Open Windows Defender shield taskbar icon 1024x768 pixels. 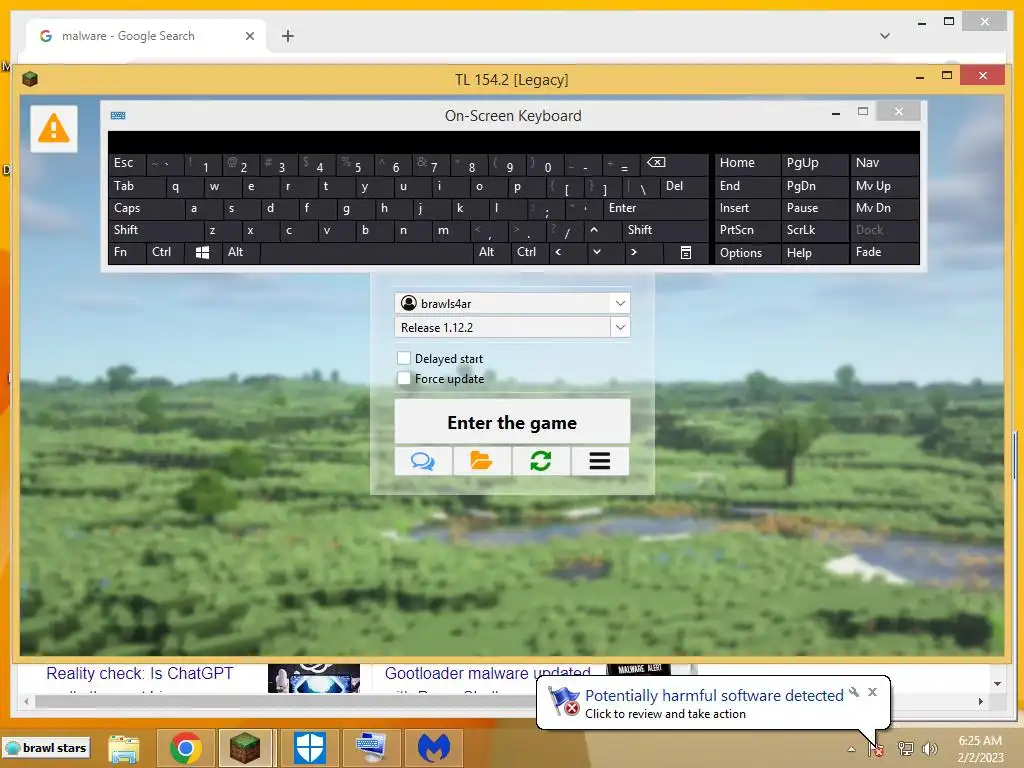tap(309, 748)
